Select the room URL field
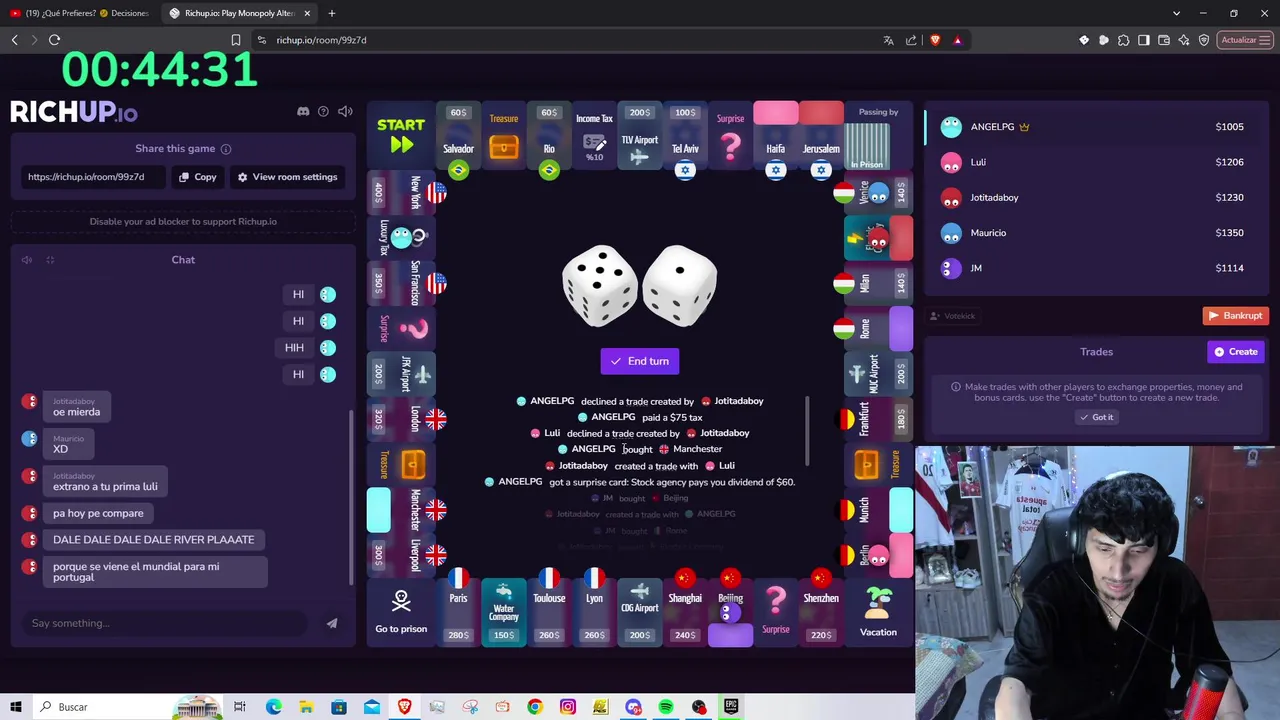1280x720 pixels. [x=92, y=177]
